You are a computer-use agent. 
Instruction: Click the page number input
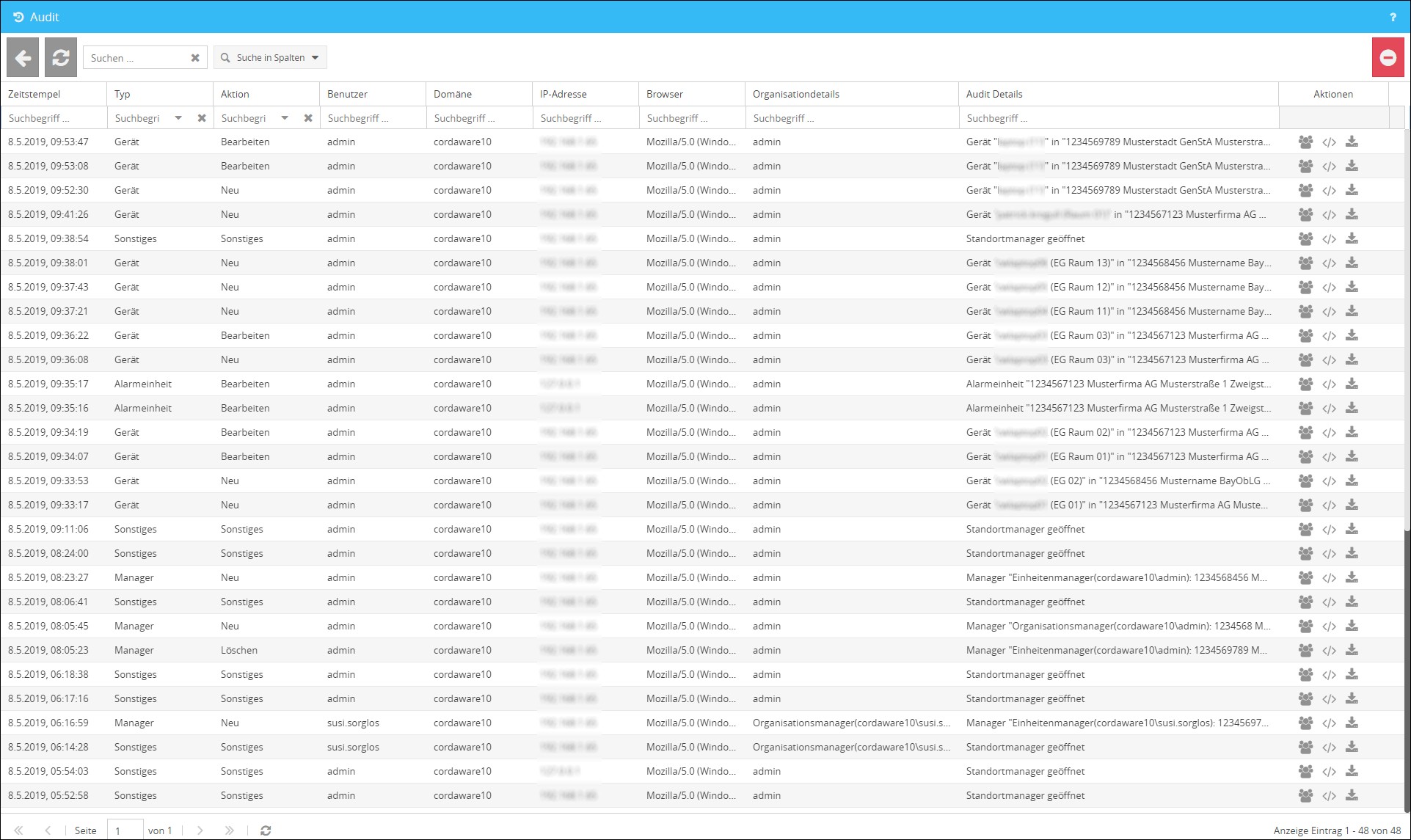point(125,830)
